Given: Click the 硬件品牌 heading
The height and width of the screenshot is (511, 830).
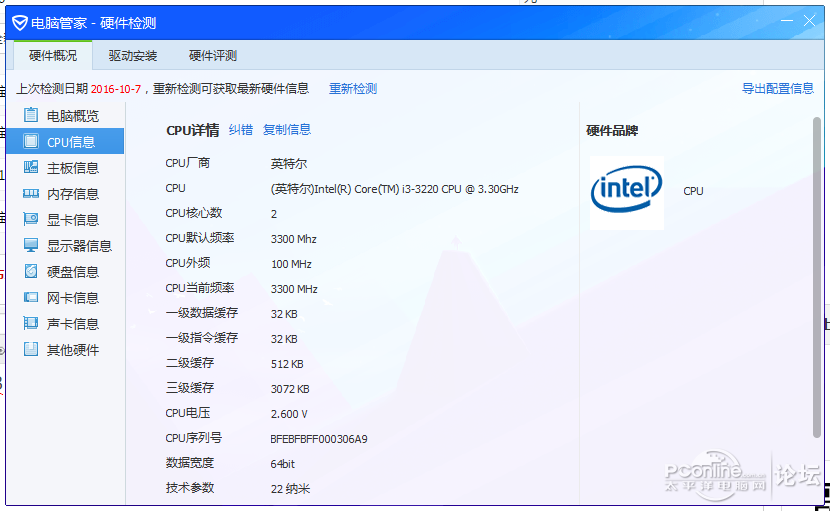Looking at the screenshot, I should click(612, 130).
